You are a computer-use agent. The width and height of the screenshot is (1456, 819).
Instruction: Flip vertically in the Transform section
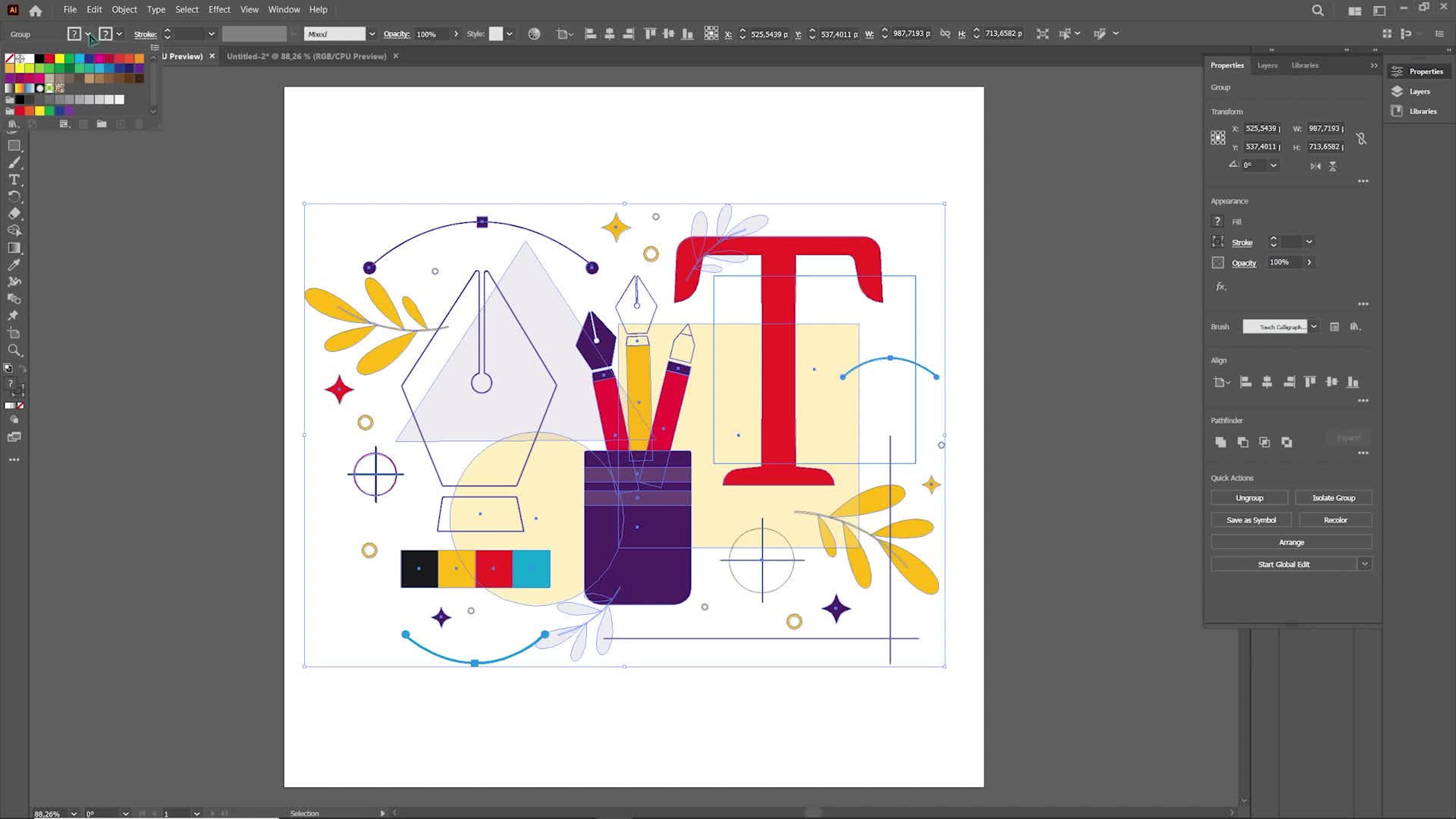1332,166
